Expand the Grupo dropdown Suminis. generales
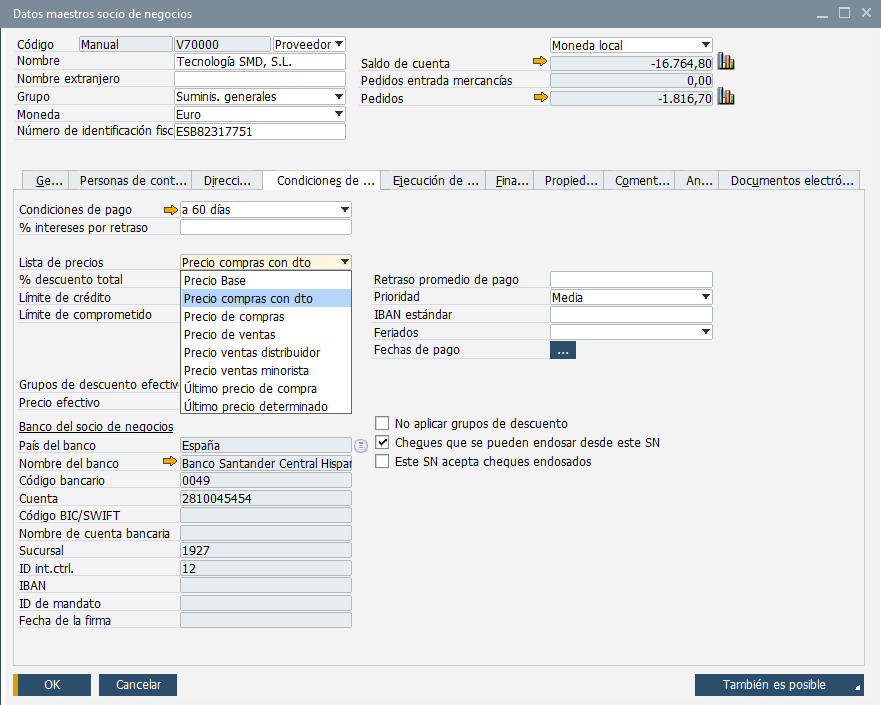The width and height of the screenshot is (881, 705). click(339, 97)
